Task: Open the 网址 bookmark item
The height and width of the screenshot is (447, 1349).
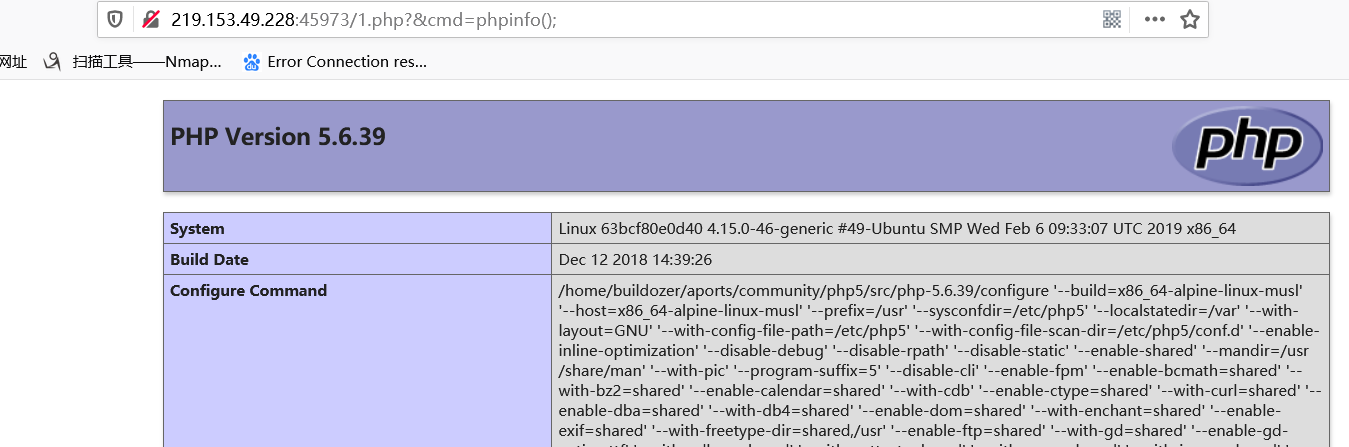Action: [x=13, y=62]
